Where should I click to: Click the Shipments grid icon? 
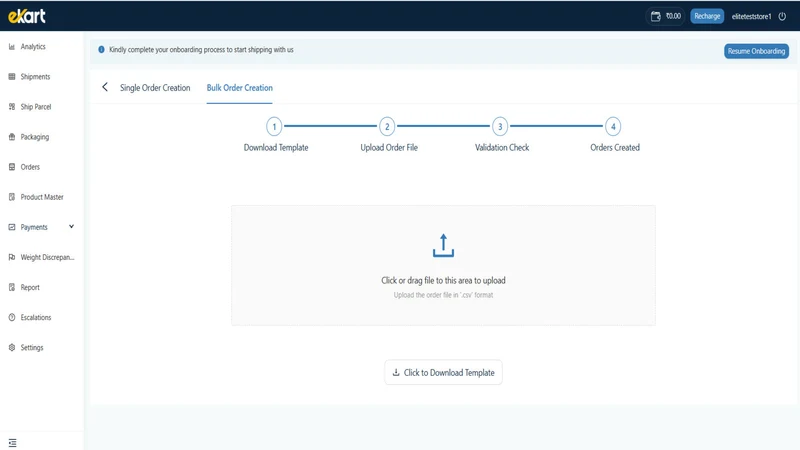click(x=12, y=77)
